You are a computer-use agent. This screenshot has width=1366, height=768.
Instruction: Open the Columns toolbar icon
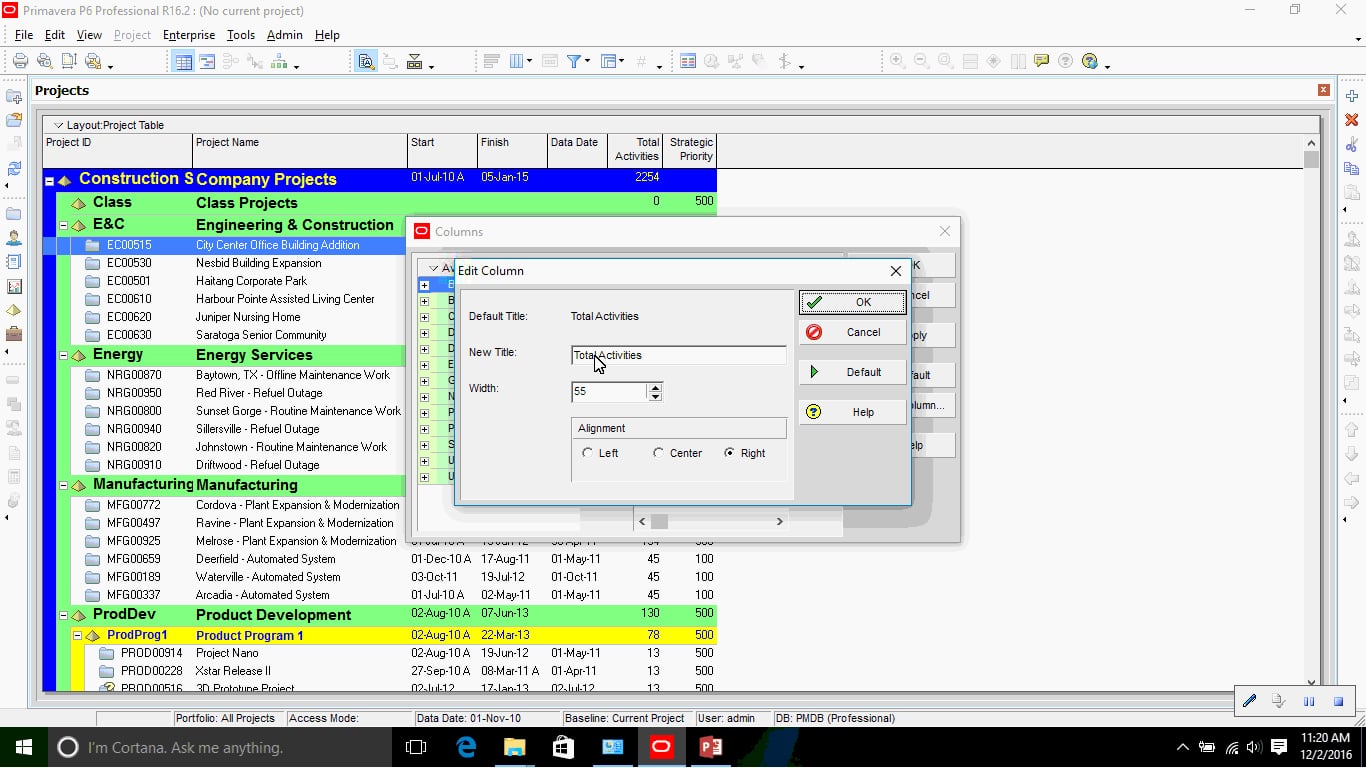point(519,61)
